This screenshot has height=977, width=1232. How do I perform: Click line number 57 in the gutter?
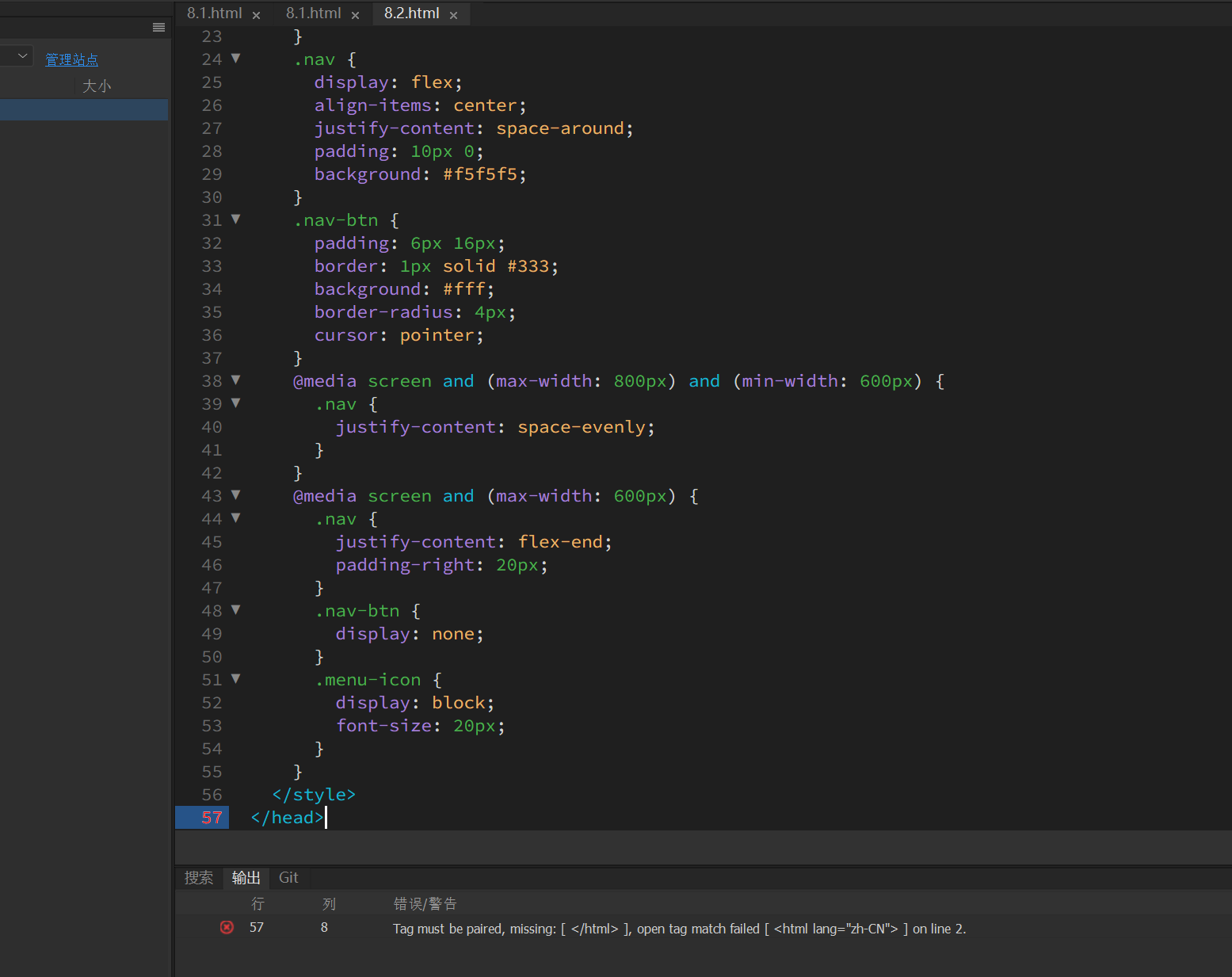(212, 818)
